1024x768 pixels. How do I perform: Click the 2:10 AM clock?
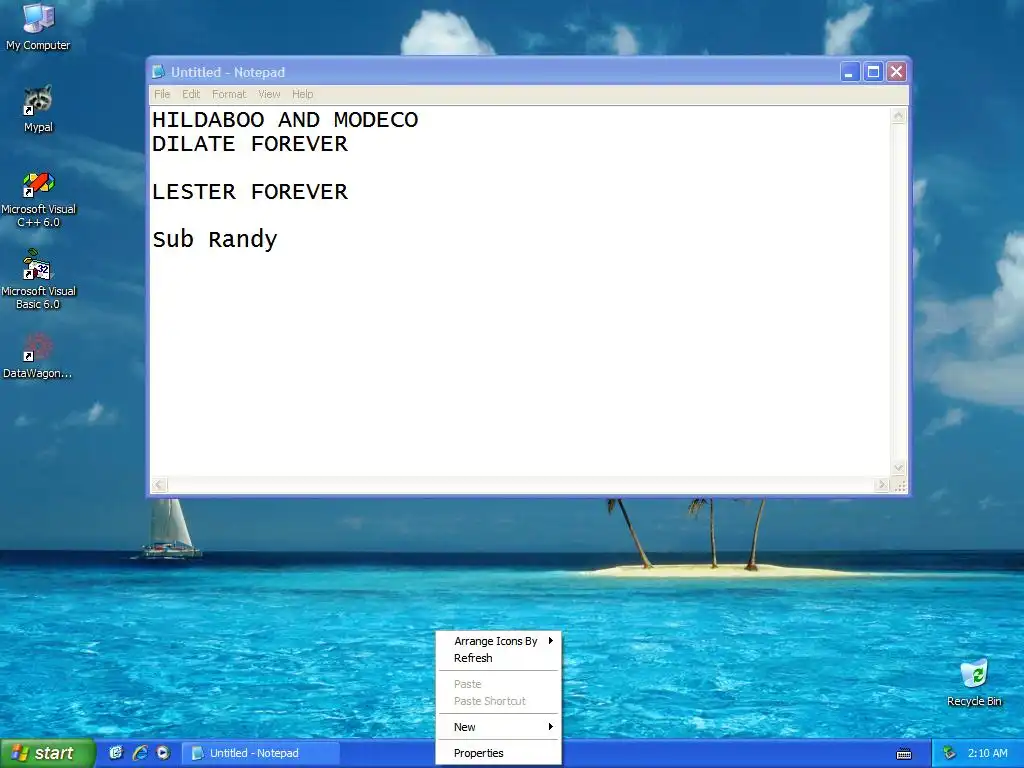click(987, 753)
